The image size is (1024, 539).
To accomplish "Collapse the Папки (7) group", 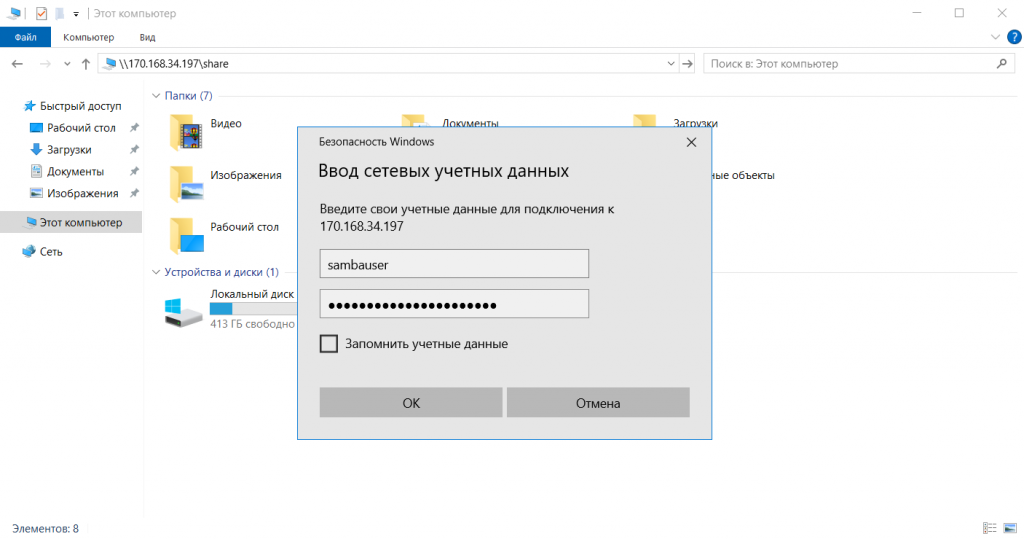I will coord(156,95).
